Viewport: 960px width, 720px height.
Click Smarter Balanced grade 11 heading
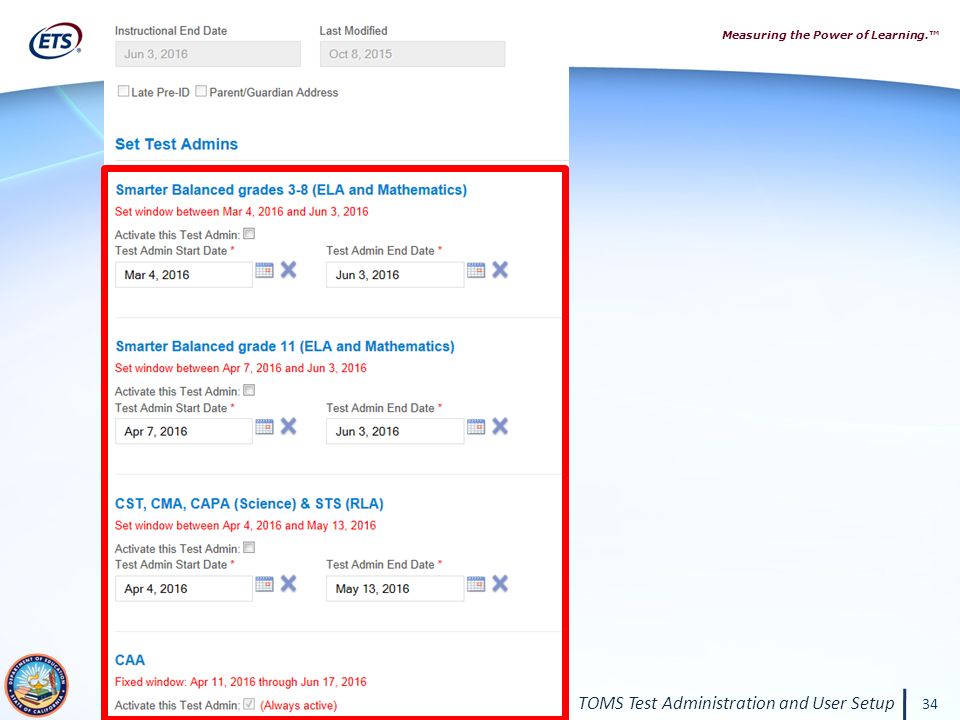(x=285, y=347)
